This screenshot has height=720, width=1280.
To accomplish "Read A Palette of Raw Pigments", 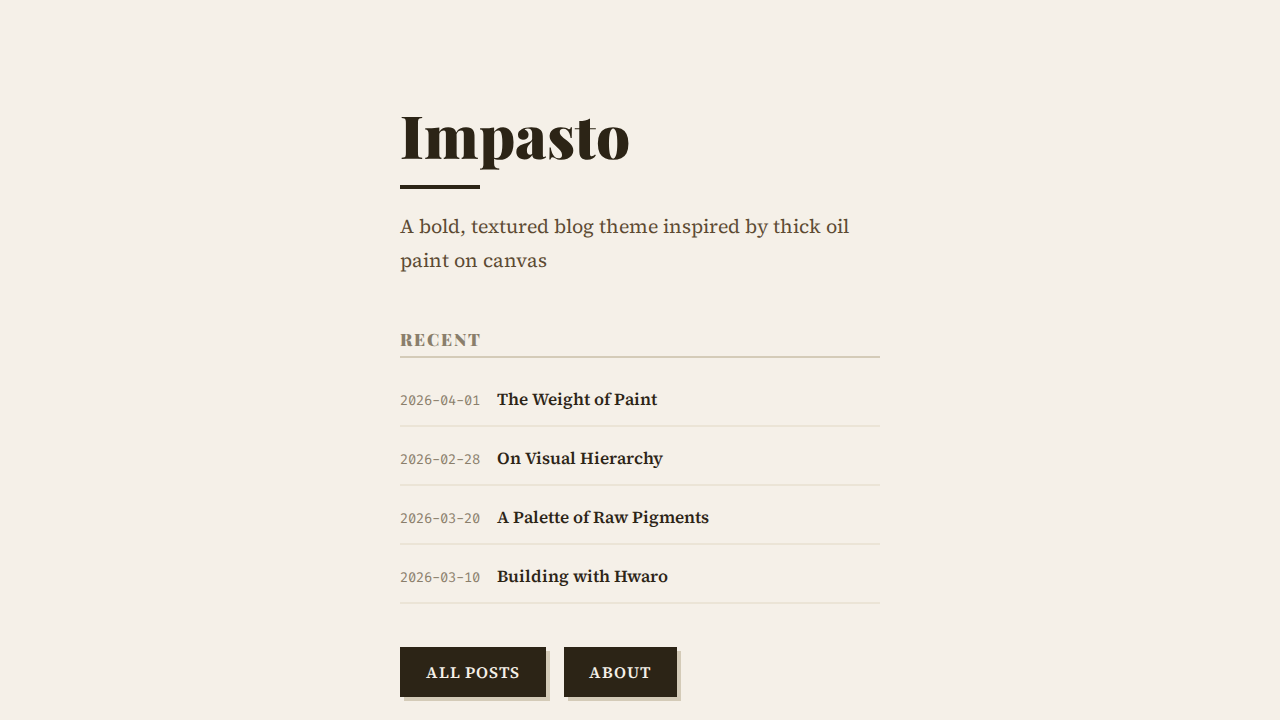I will point(603,517).
